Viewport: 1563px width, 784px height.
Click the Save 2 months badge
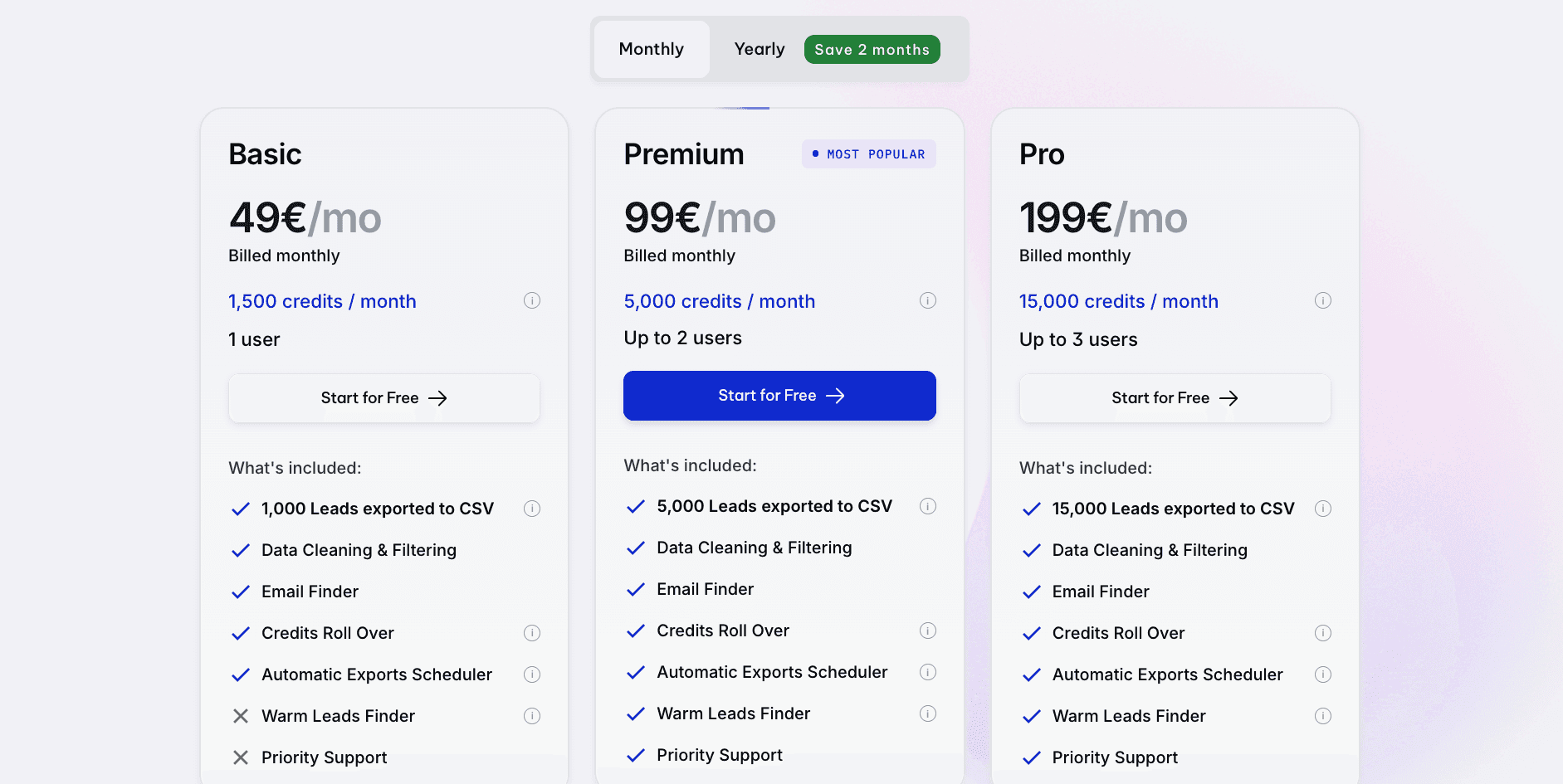click(872, 49)
